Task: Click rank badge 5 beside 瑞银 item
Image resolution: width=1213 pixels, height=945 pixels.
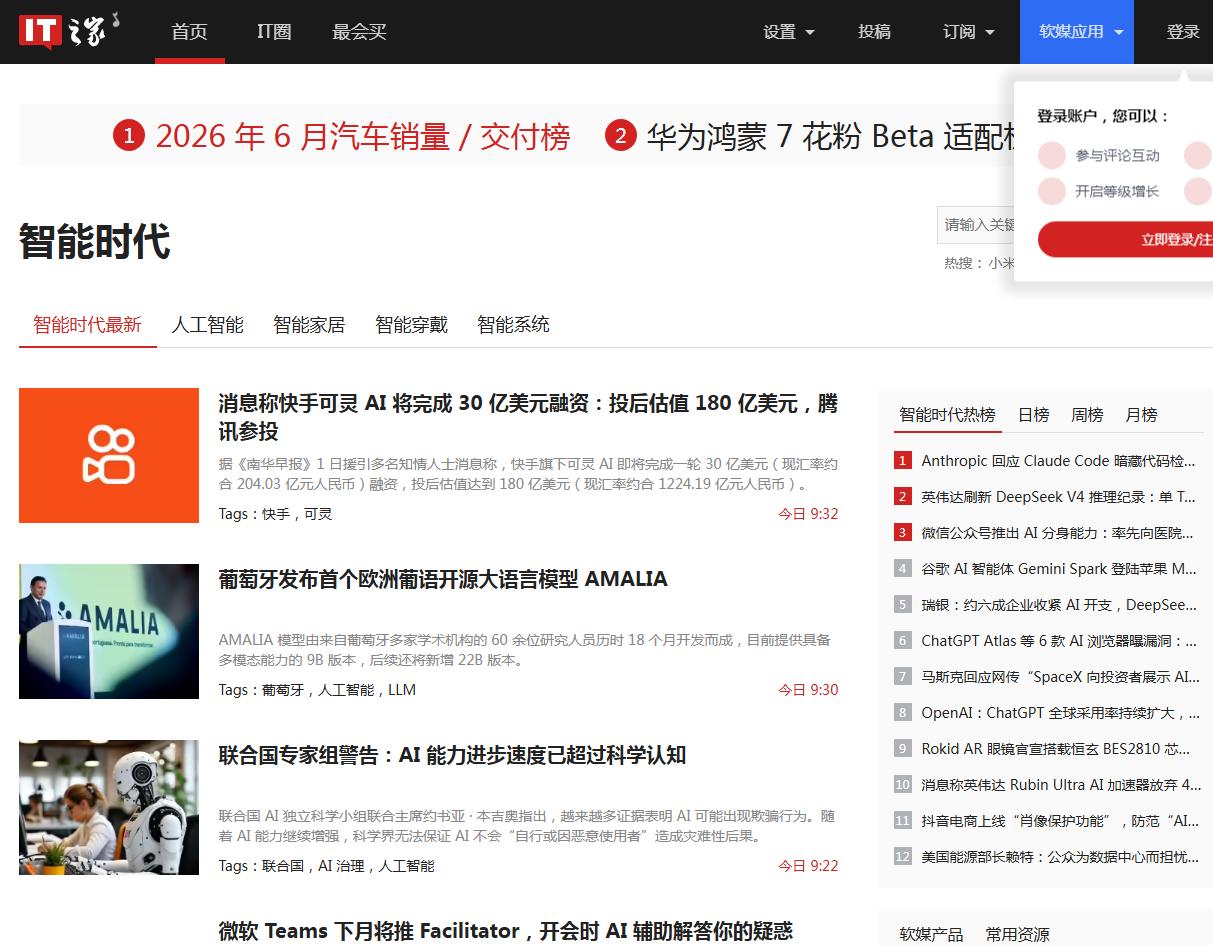Action: point(903,605)
